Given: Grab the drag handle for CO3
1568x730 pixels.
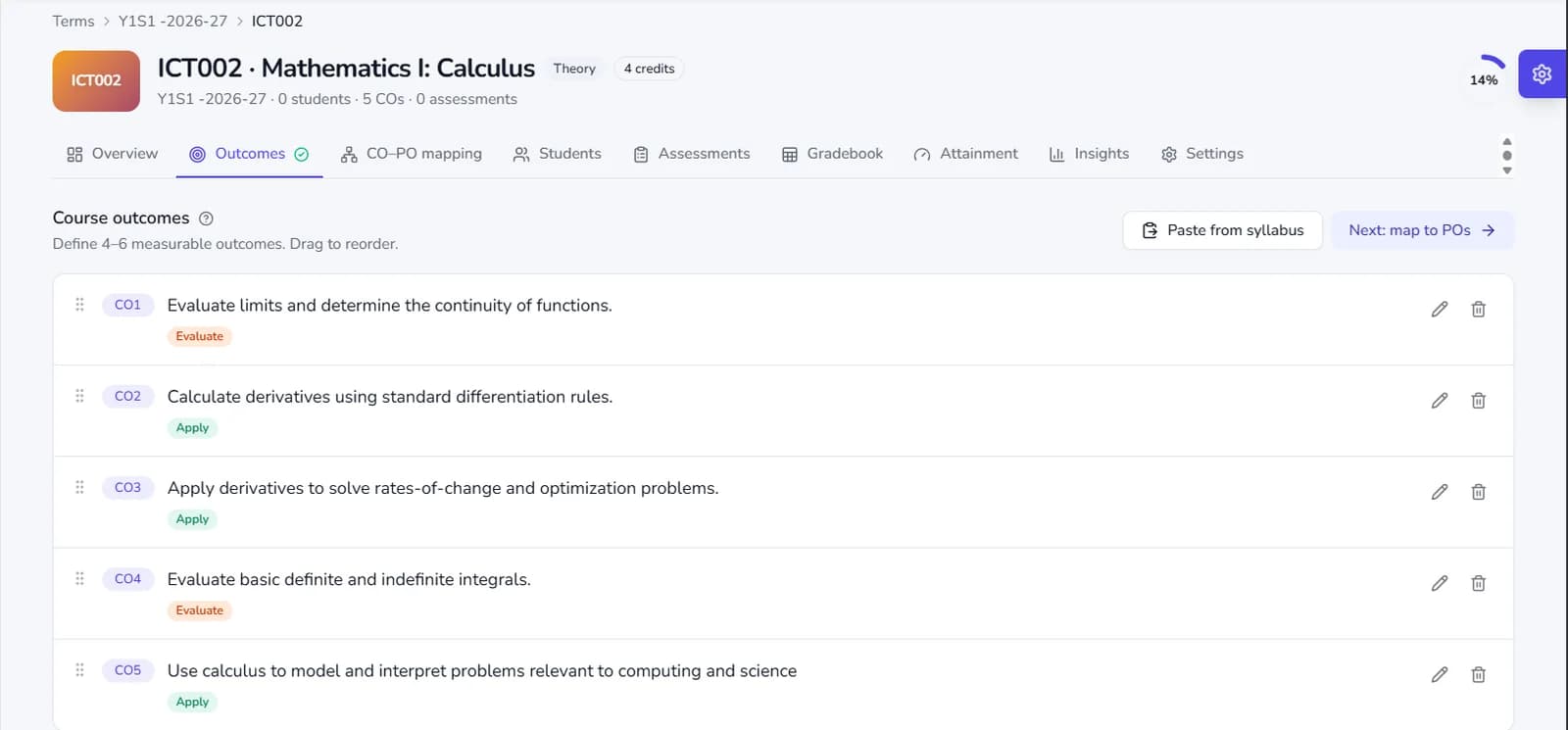Looking at the screenshot, I should coord(79,487).
